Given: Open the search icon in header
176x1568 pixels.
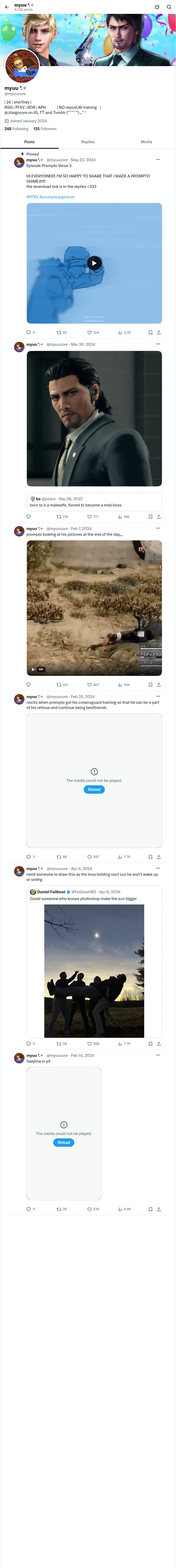Looking at the screenshot, I should tap(169, 7).
